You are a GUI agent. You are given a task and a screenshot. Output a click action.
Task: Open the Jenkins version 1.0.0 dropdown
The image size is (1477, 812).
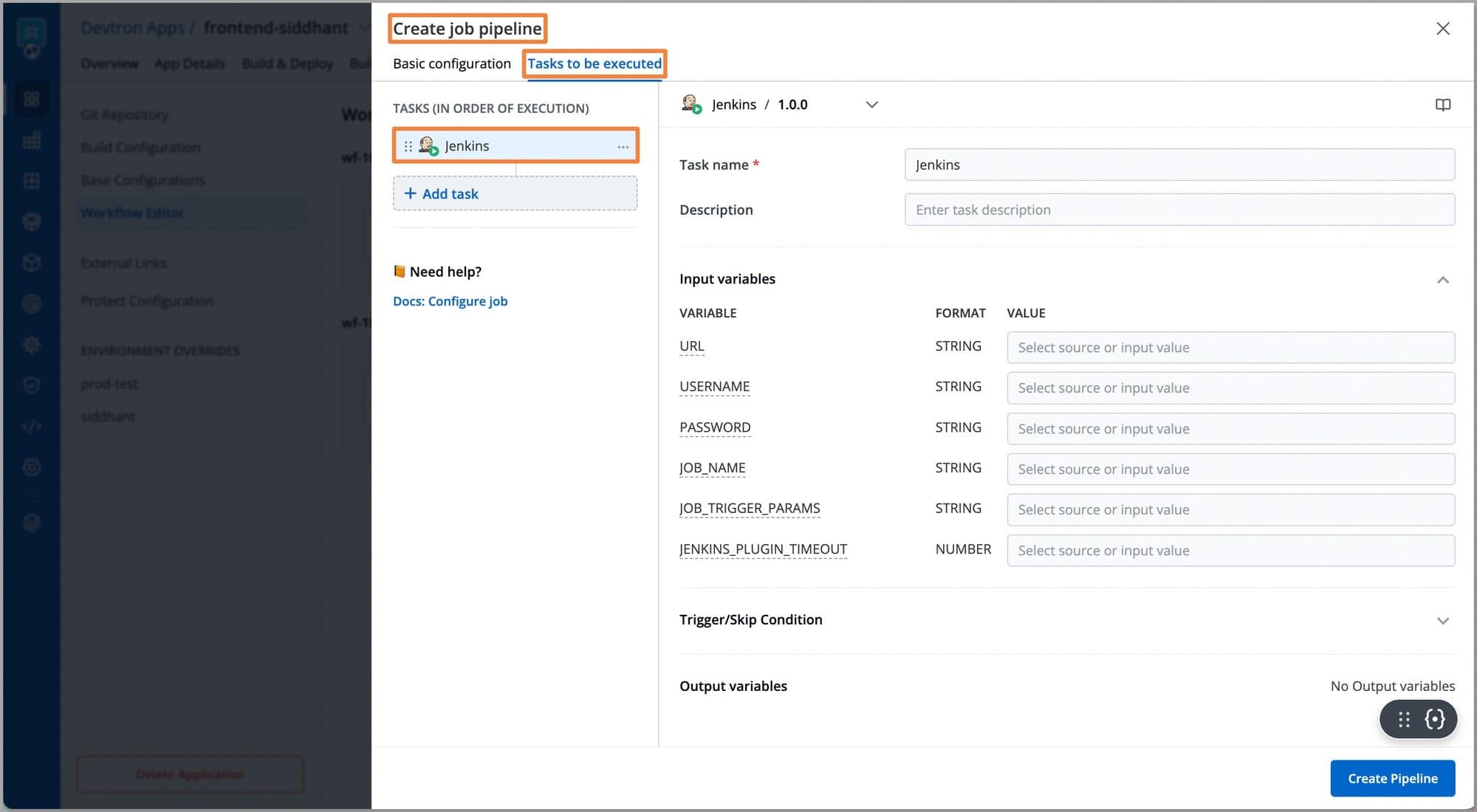pyautogui.click(x=871, y=105)
